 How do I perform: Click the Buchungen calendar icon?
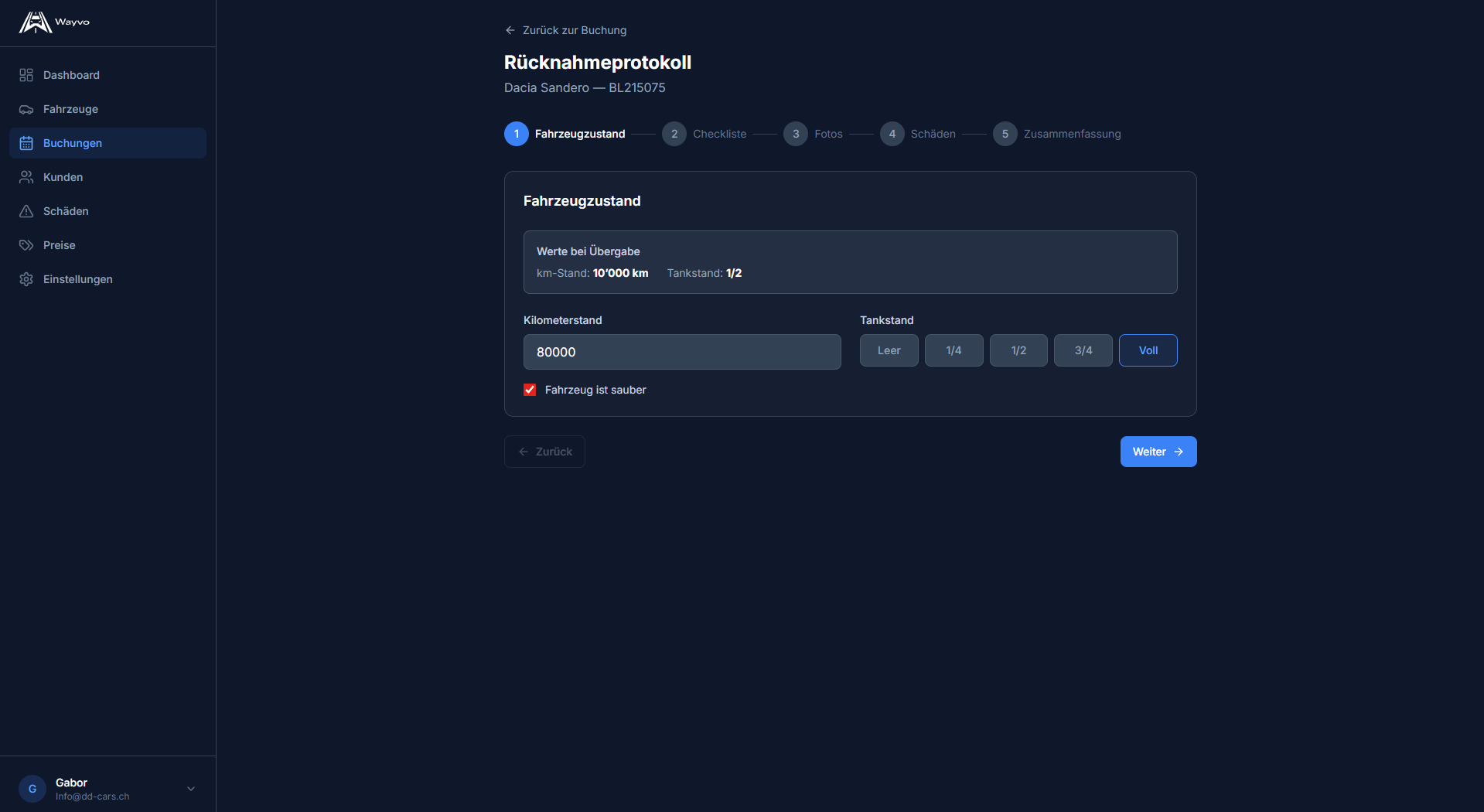[26, 143]
